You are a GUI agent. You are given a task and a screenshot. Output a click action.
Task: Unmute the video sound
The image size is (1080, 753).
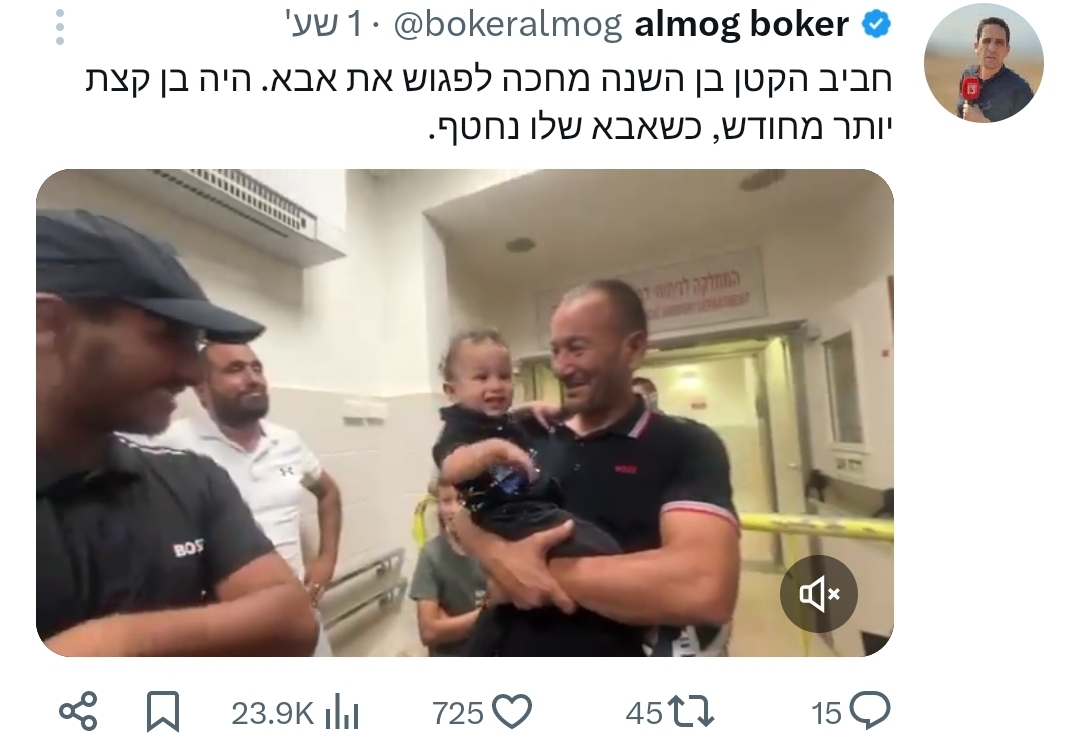tap(818, 594)
